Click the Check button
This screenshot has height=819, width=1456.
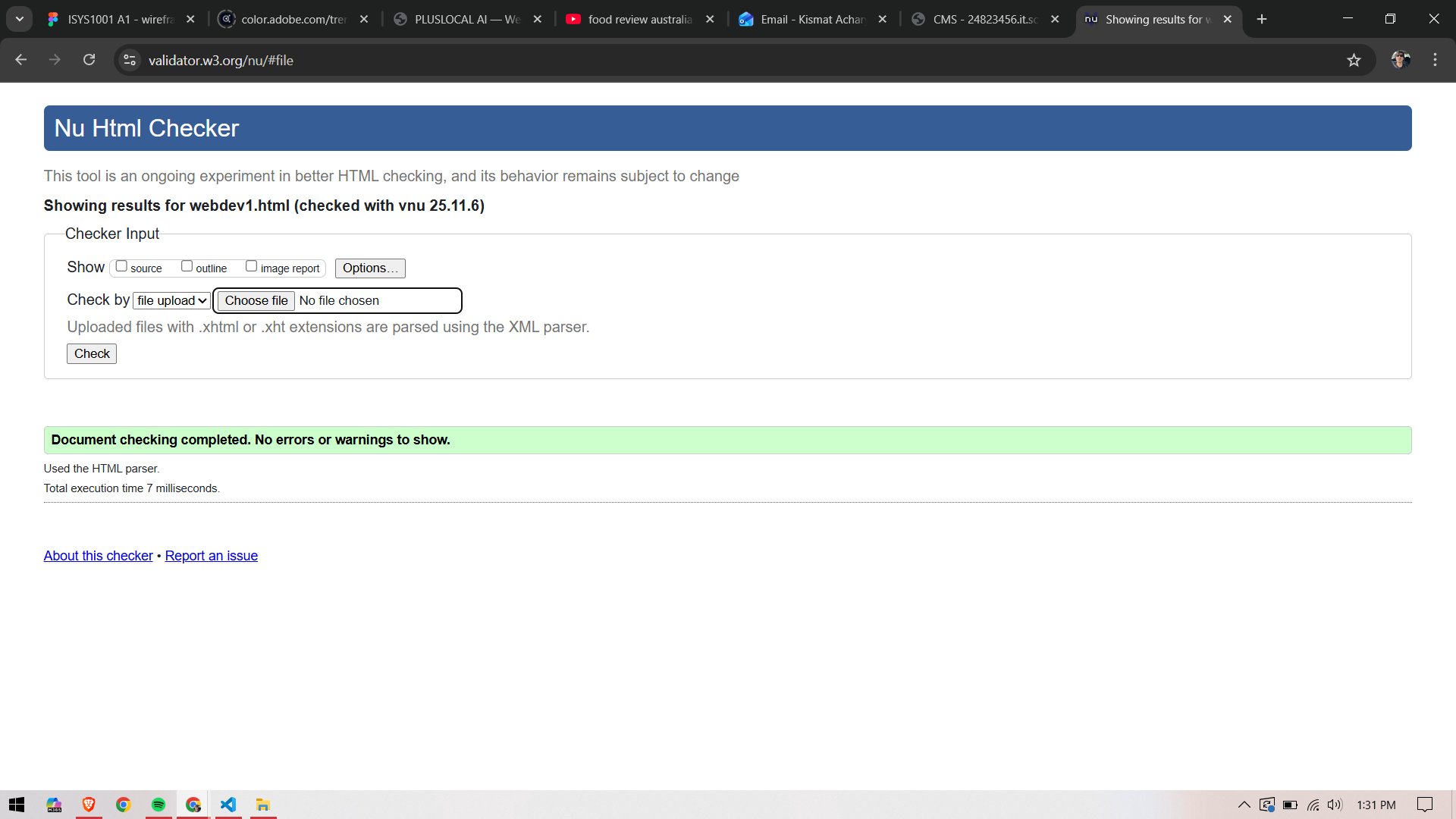[x=92, y=354]
